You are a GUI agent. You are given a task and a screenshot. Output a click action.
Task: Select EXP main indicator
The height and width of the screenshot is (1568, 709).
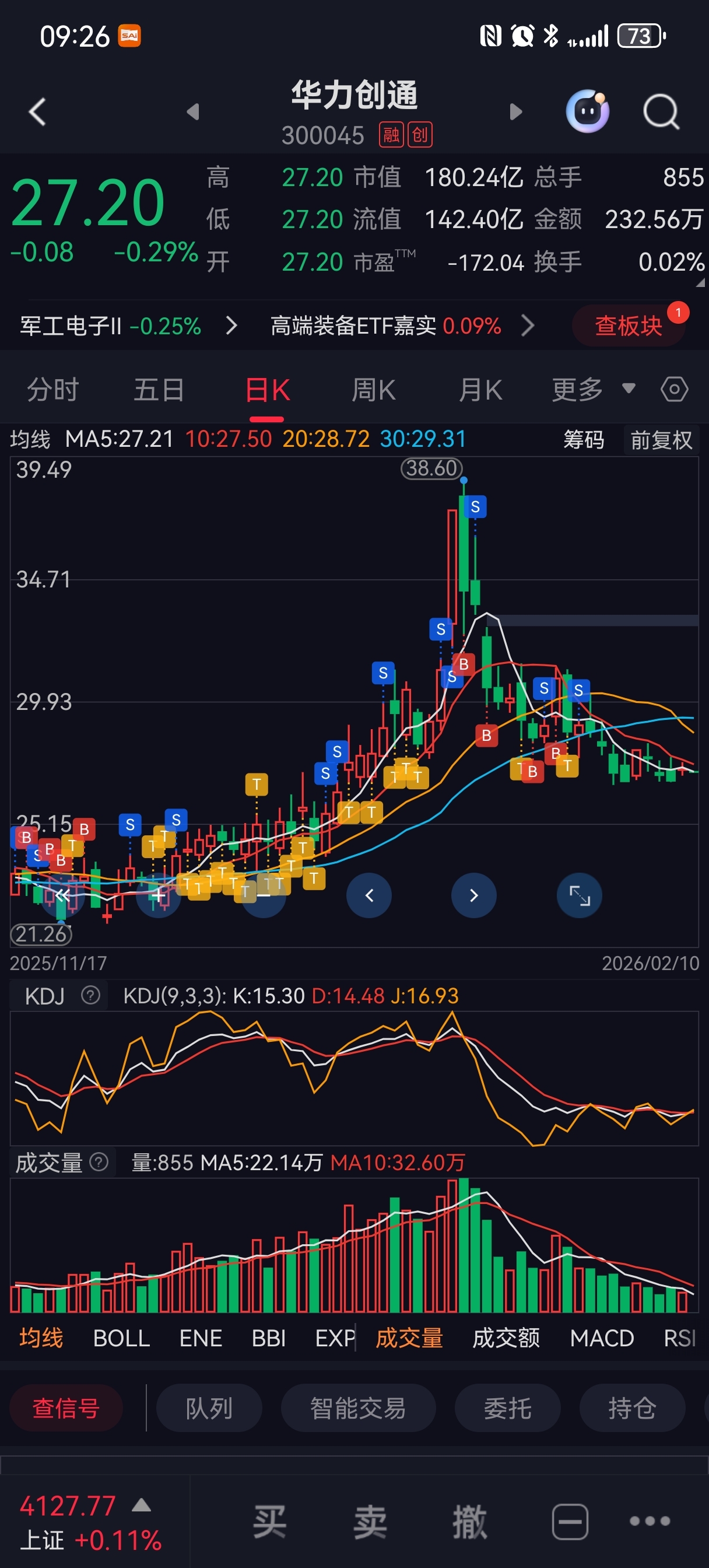point(335,1338)
